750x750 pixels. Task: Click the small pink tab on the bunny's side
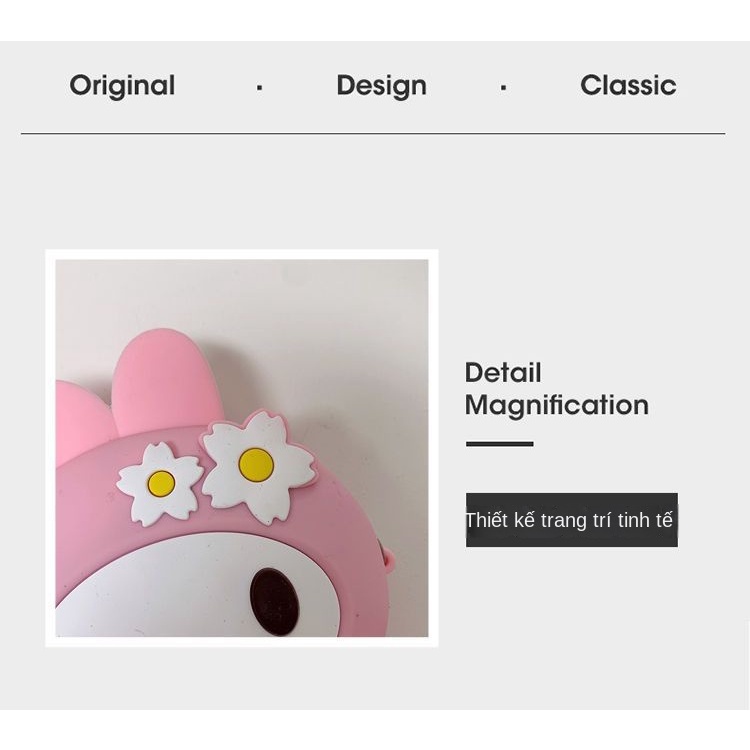(x=388, y=559)
